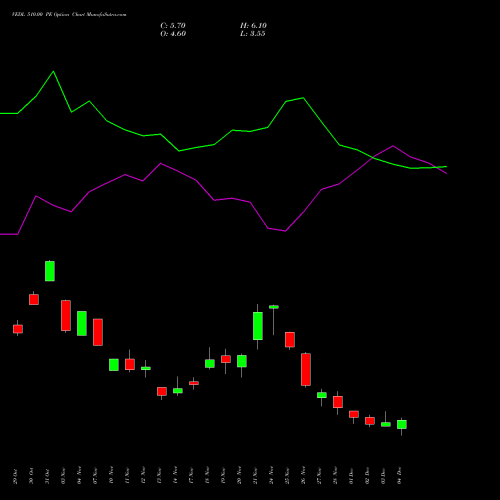The height and width of the screenshot is (500, 500).
Task: Click the long red candle above 26 Nov
Action: click(x=306, y=369)
